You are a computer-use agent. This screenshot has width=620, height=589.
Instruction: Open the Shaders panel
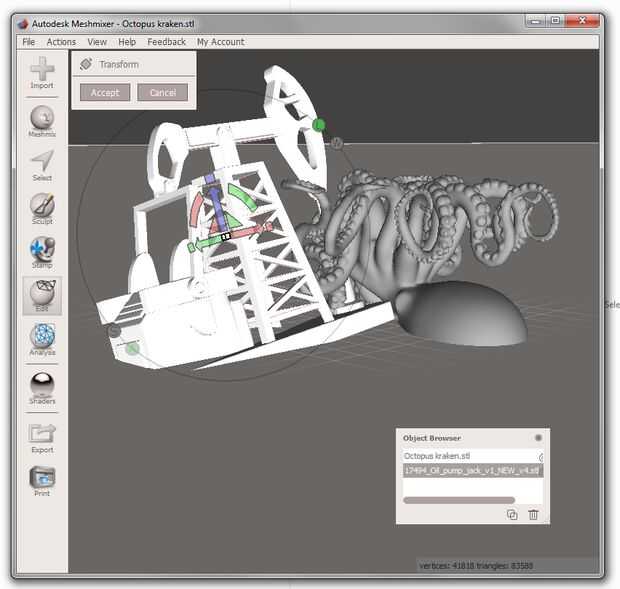(42, 388)
